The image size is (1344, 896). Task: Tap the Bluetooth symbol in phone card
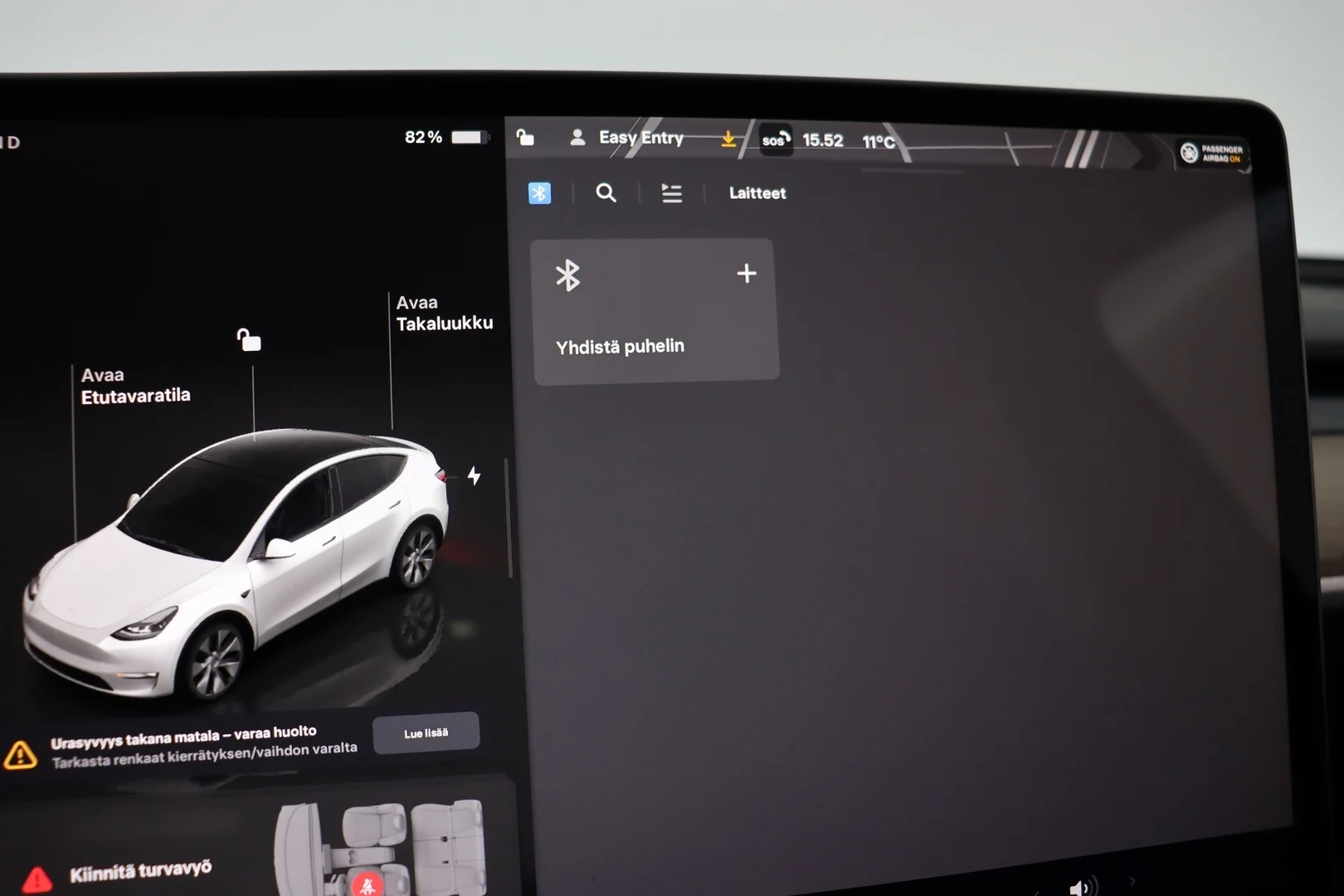coord(567,275)
